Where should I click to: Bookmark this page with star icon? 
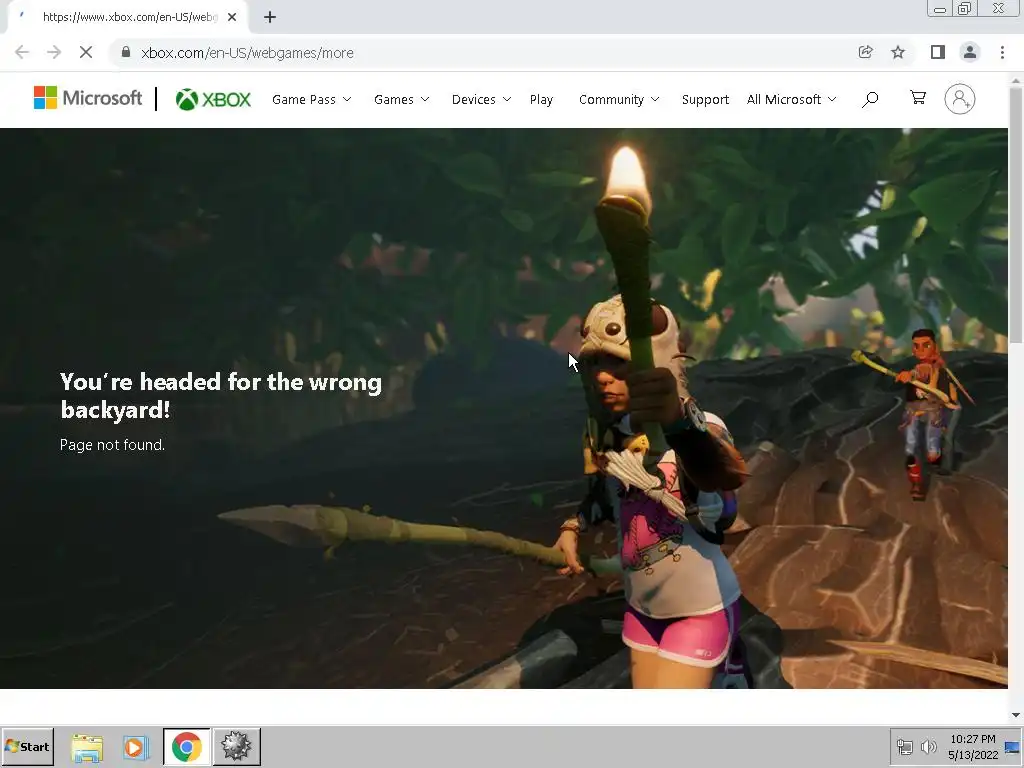898,52
